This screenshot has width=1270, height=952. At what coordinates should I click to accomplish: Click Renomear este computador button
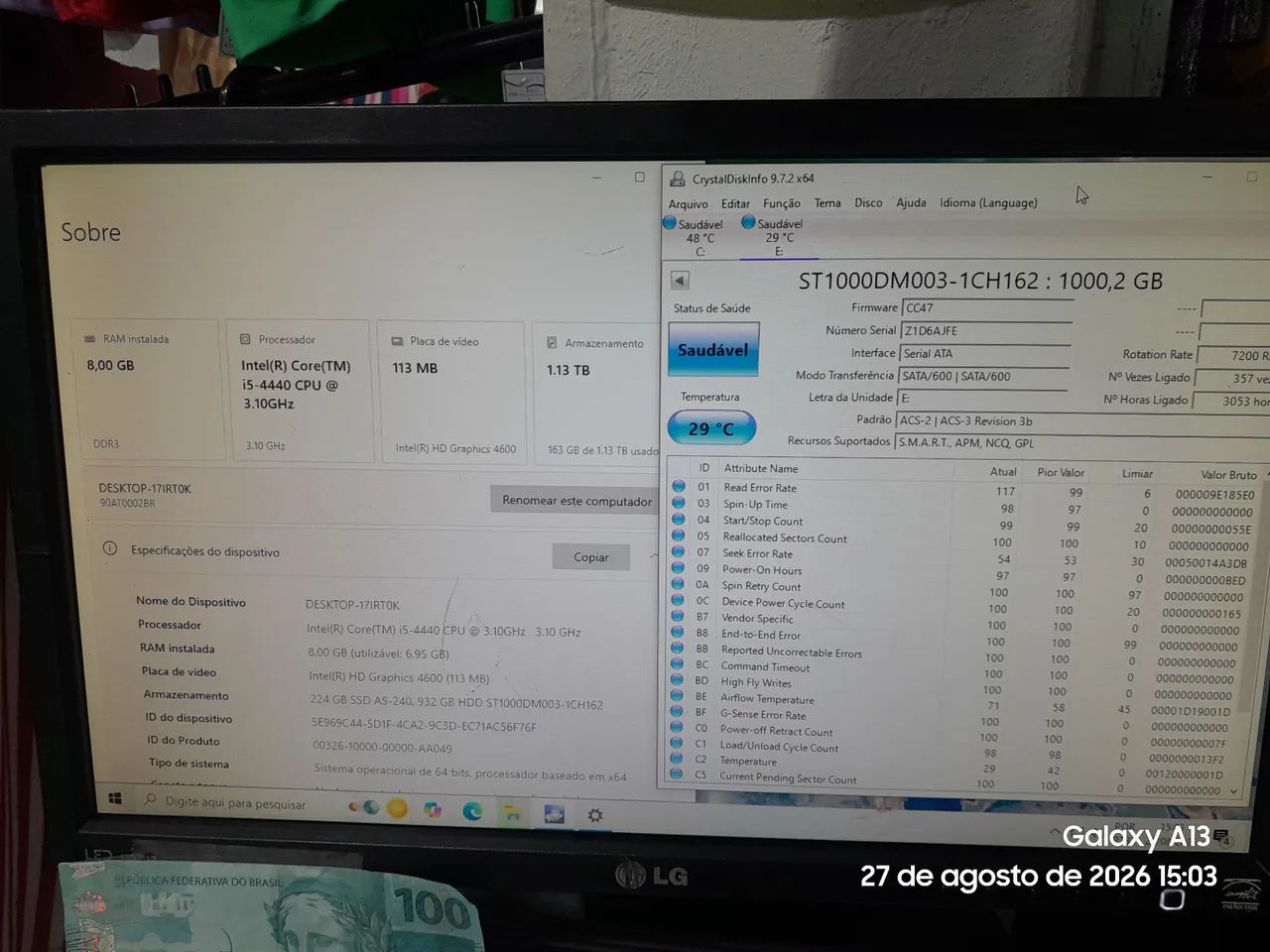[x=576, y=501]
